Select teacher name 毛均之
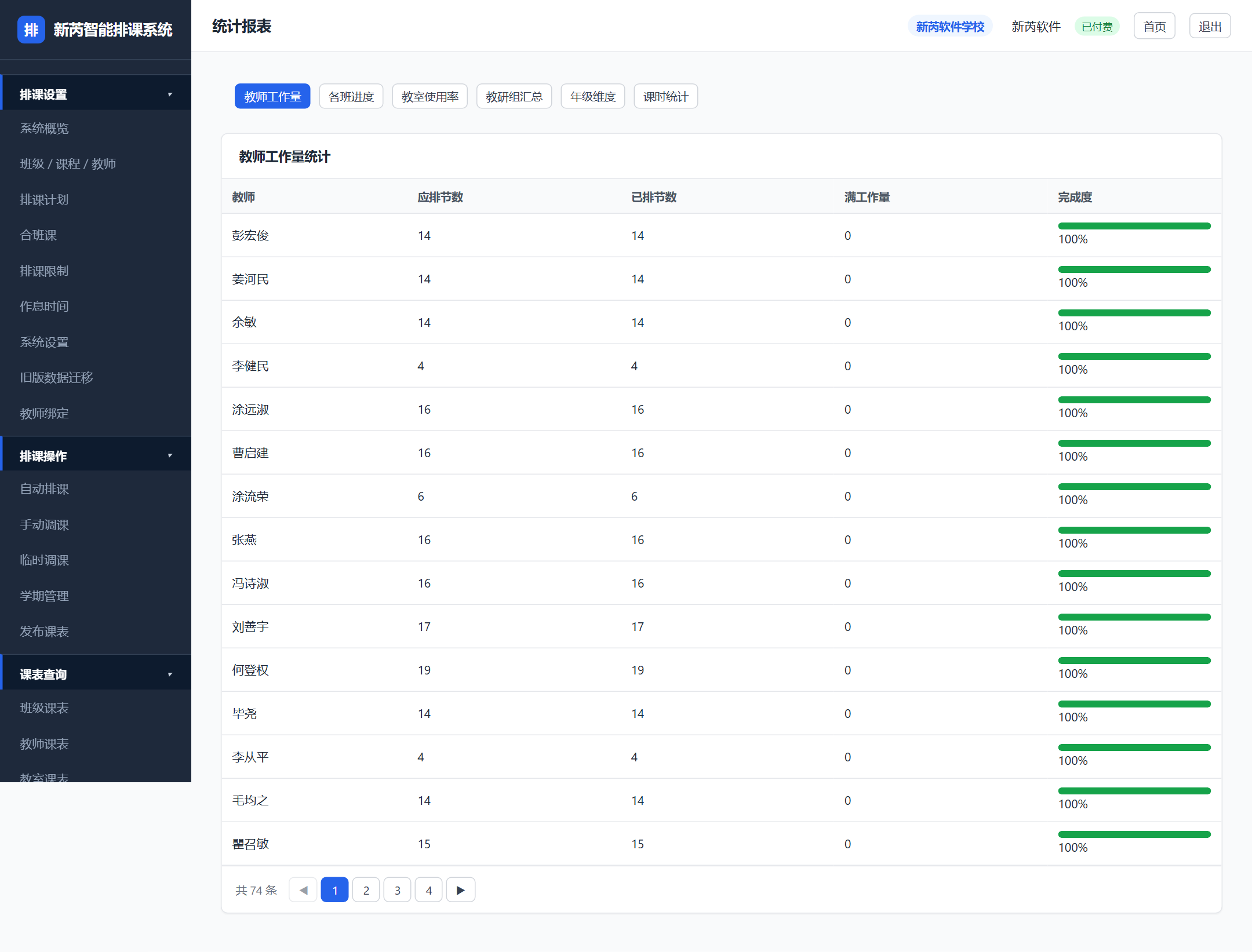Image resolution: width=1252 pixels, height=952 pixels. click(x=250, y=801)
